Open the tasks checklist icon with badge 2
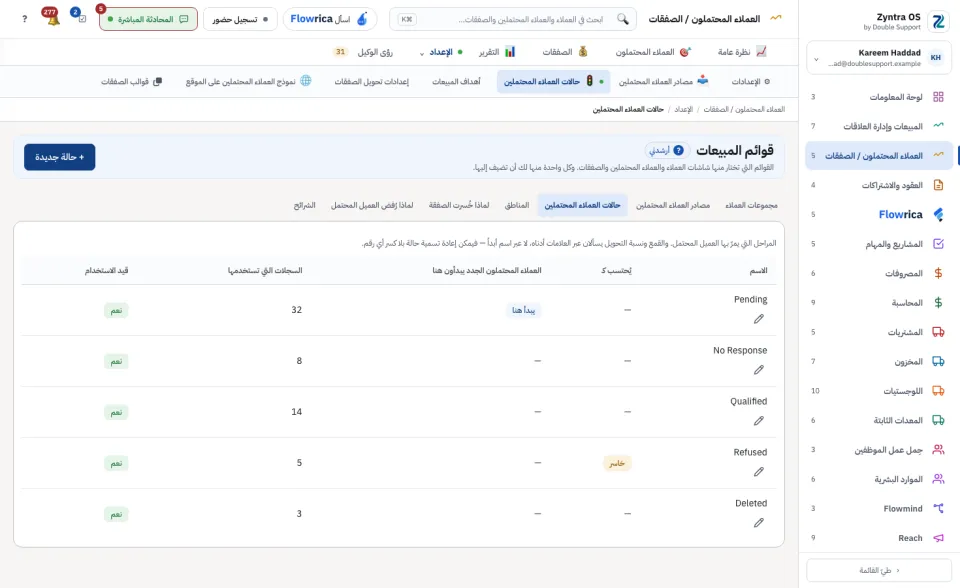The height and width of the screenshot is (588, 960). [x=81, y=18]
